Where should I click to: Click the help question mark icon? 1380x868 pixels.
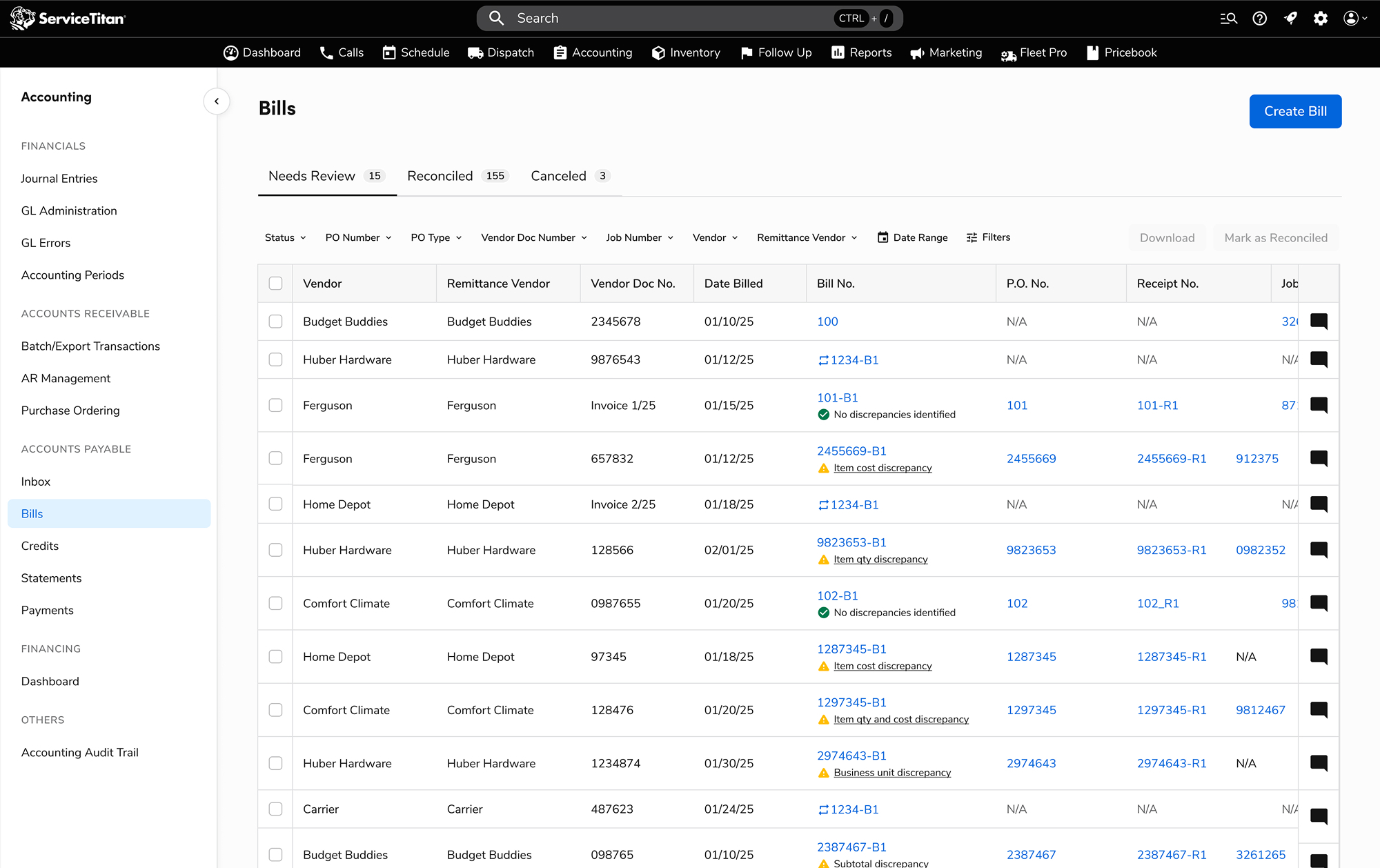point(1259,19)
